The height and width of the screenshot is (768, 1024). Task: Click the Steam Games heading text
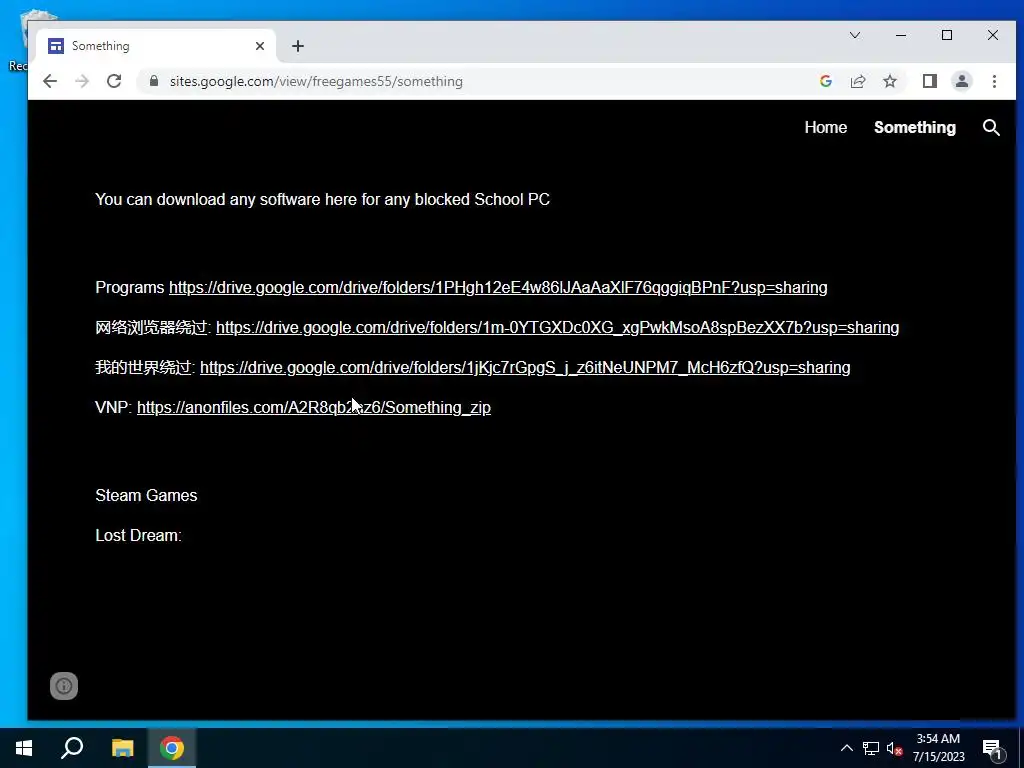tap(146, 495)
